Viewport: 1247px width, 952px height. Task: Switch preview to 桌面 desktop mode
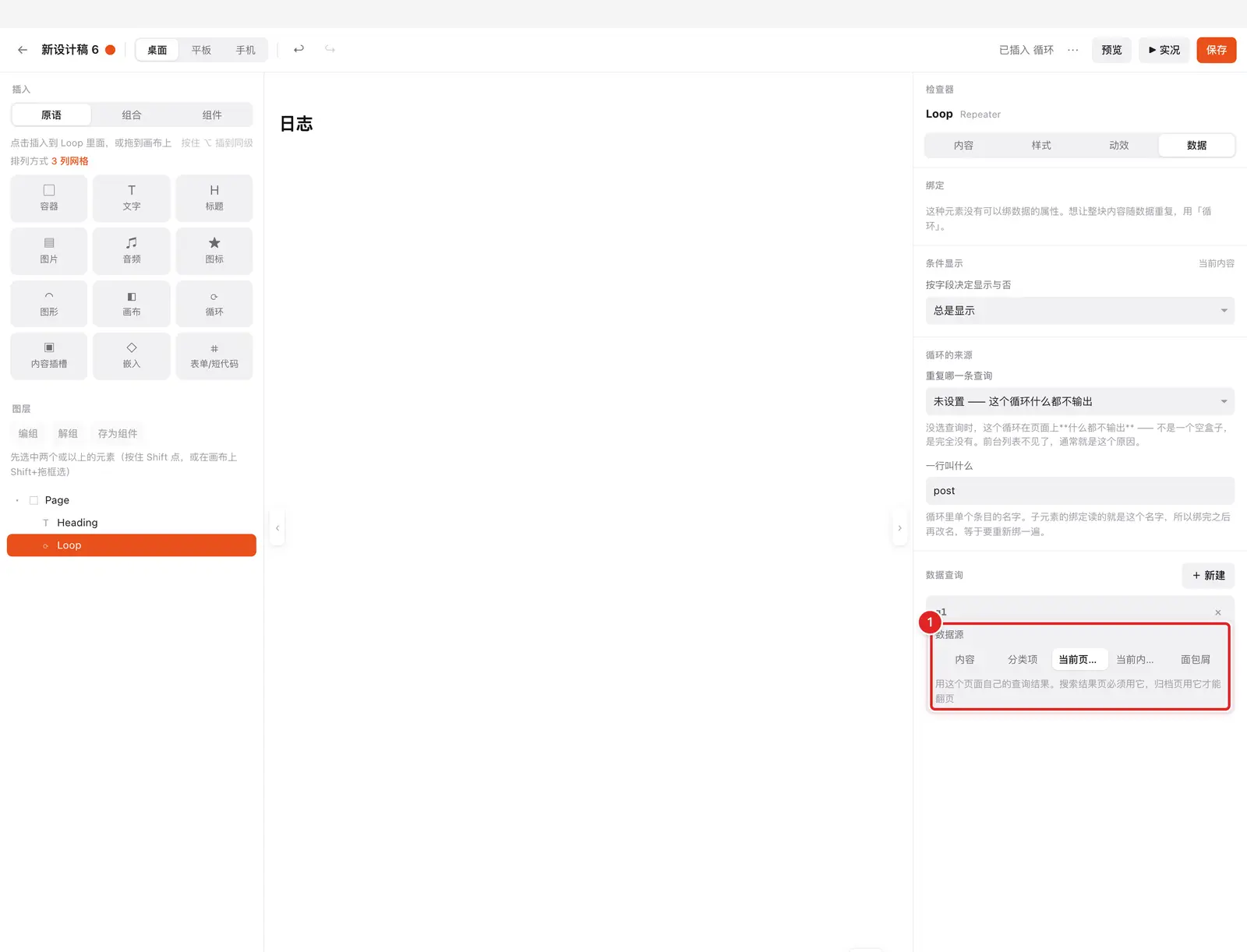coord(157,50)
